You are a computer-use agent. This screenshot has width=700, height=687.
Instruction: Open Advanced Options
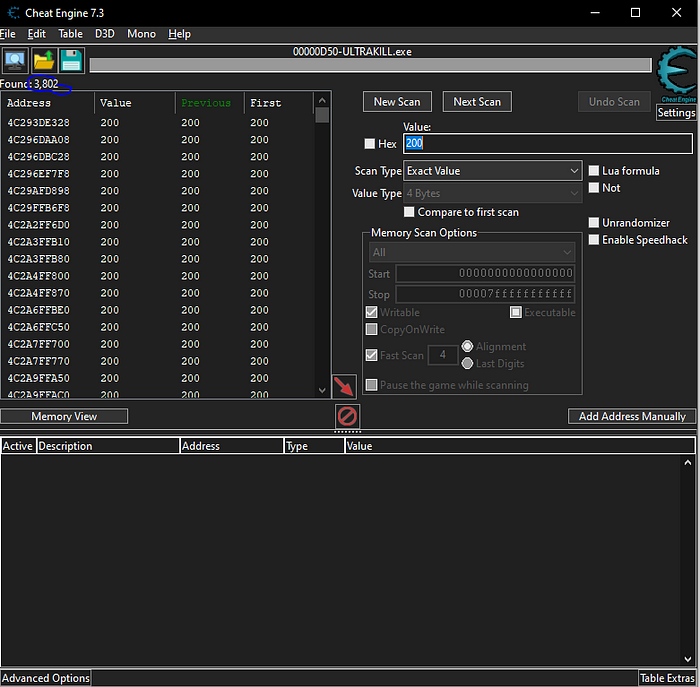click(46, 678)
